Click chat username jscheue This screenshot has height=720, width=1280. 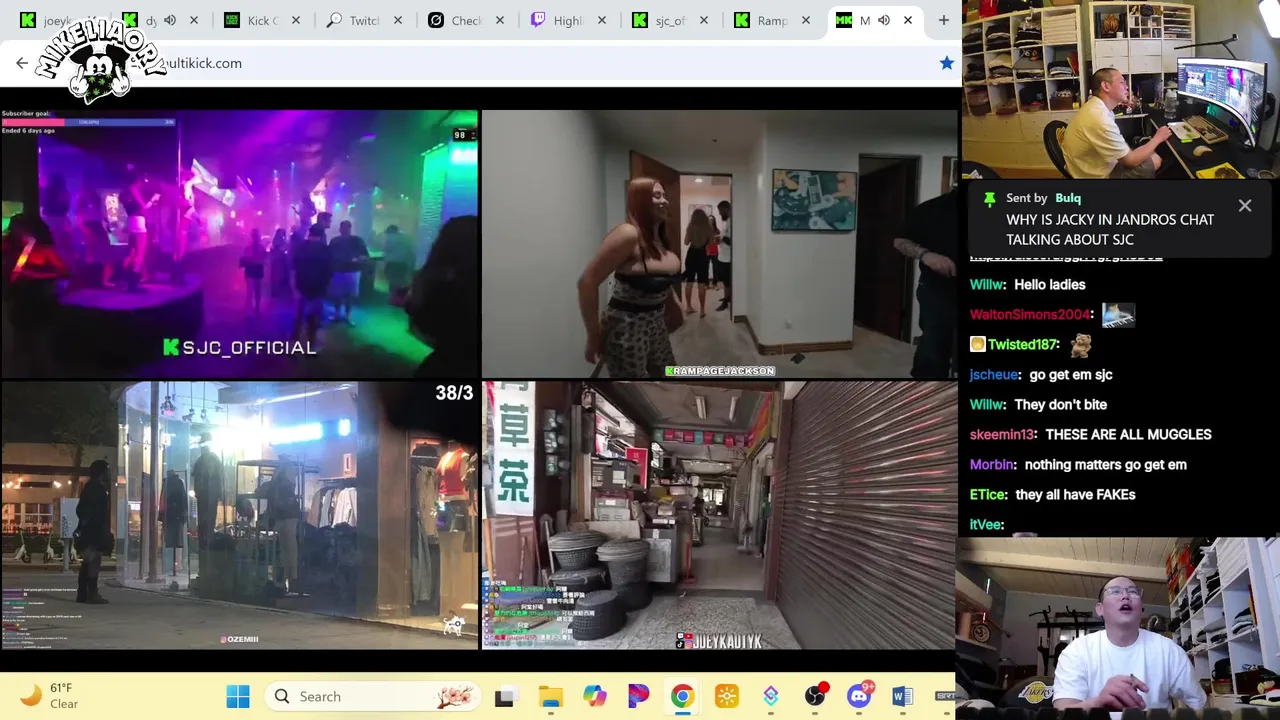(994, 375)
